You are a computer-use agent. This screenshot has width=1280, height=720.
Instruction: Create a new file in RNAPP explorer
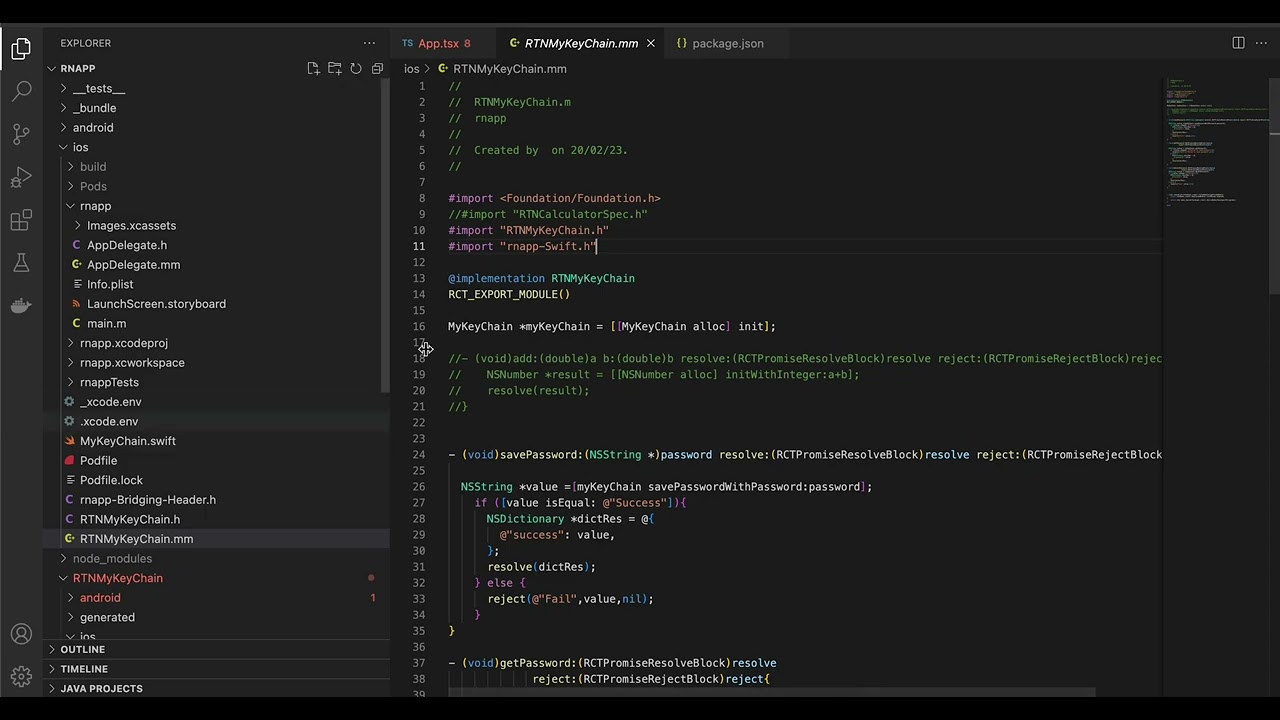pyautogui.click(x=313, y=68)
